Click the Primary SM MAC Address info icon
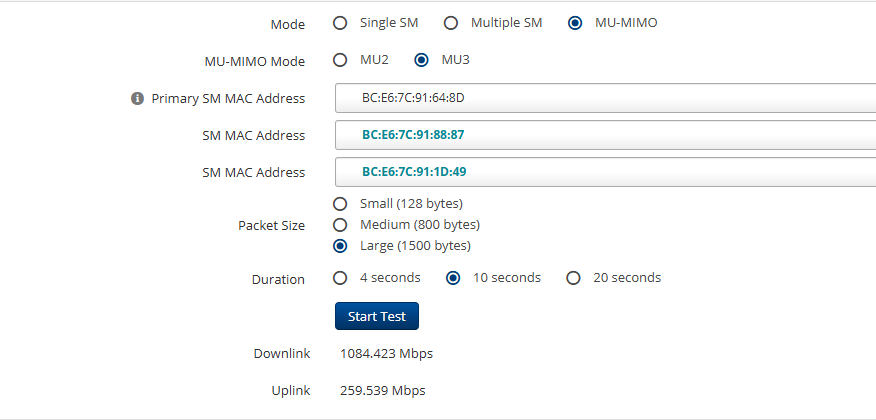The image size is (876, 420). coord(138,99)
